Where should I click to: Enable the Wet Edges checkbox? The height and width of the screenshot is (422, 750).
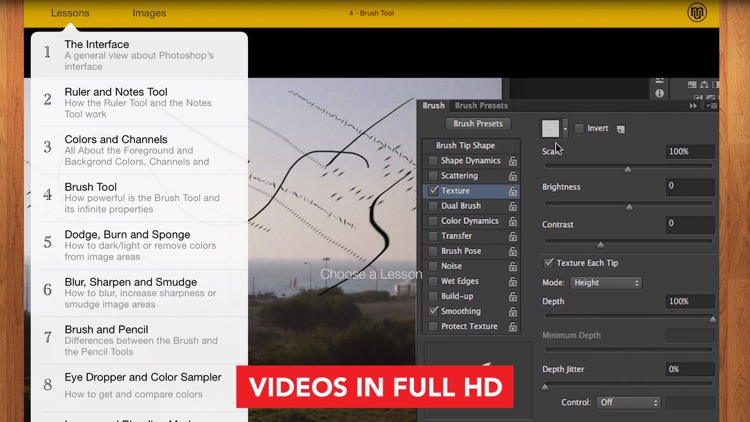point(433,281)
